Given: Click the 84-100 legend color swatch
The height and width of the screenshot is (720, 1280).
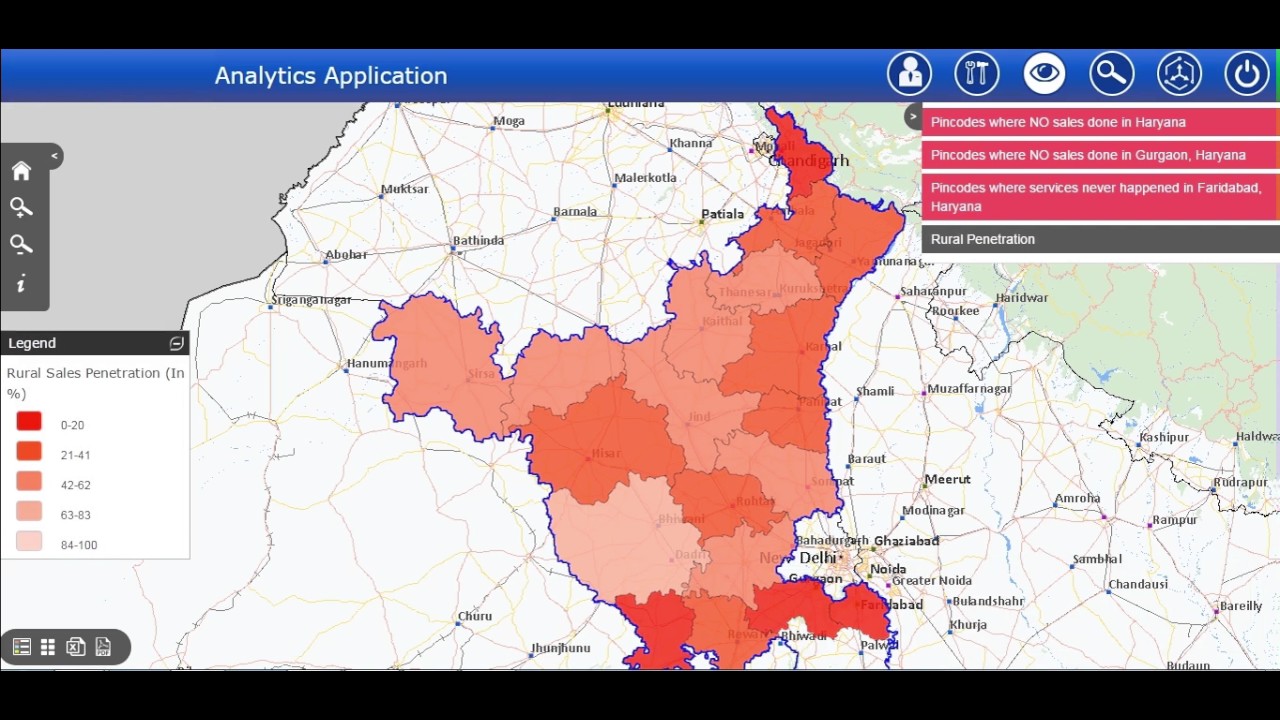Looking at the screenshot, I should 29,542.
